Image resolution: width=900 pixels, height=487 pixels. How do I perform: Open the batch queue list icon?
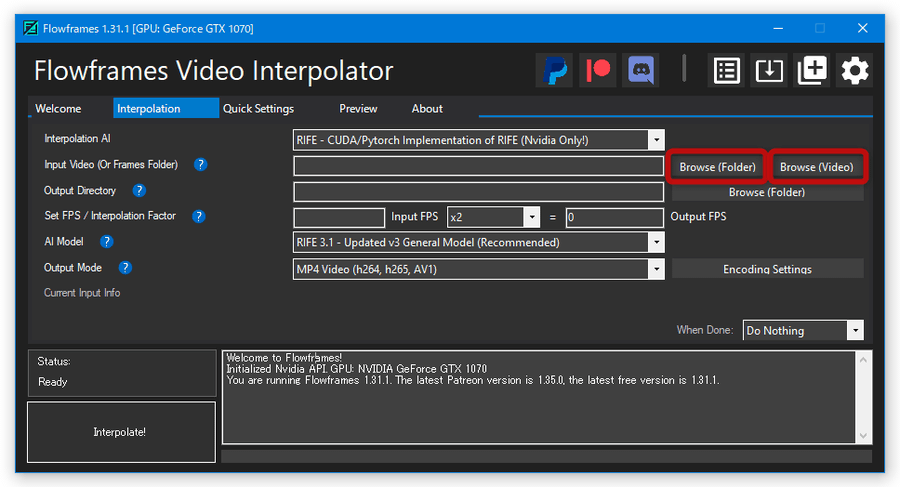(726, 71)
